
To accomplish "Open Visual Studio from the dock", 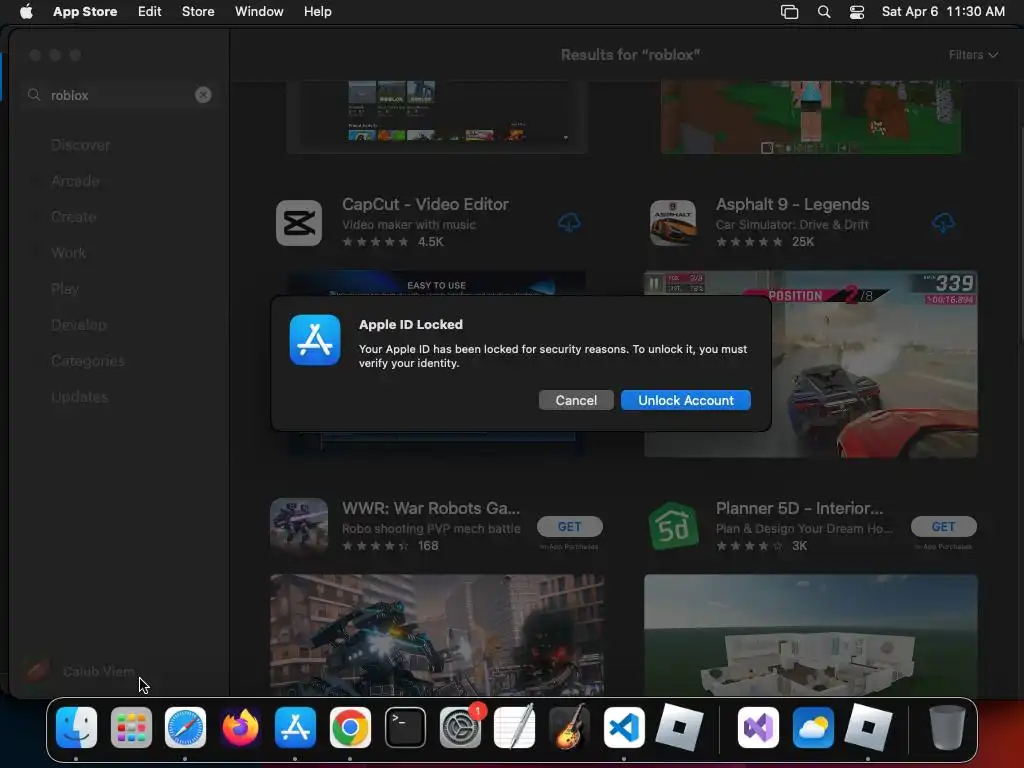I will tap(758, 727).
